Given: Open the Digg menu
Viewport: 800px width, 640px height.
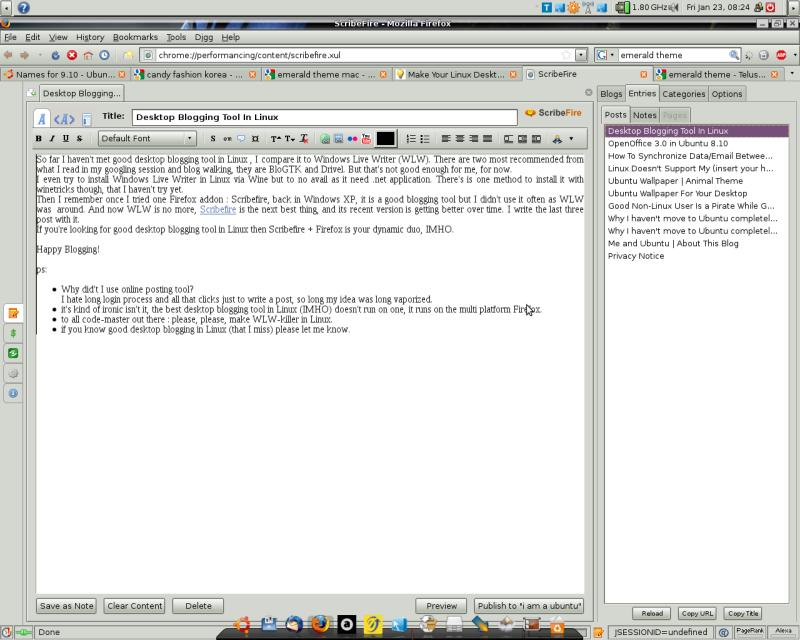Looking at the screenshot, I should [x=204, y=37].
